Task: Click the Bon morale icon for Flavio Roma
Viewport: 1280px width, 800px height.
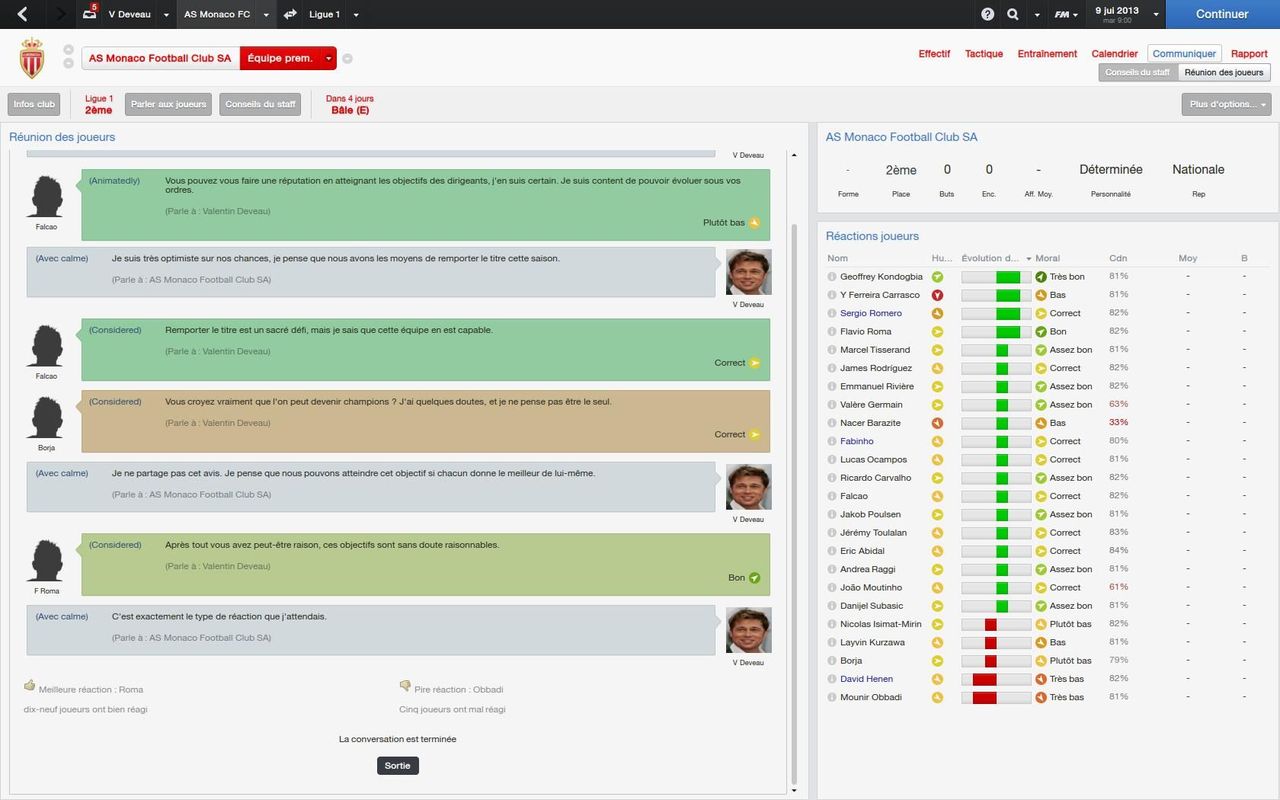Action: [1041, 331]
